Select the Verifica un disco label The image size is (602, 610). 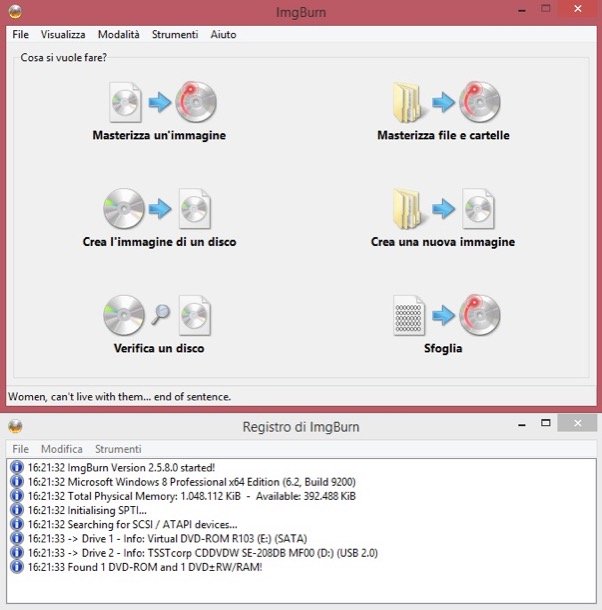click(159, 348)
